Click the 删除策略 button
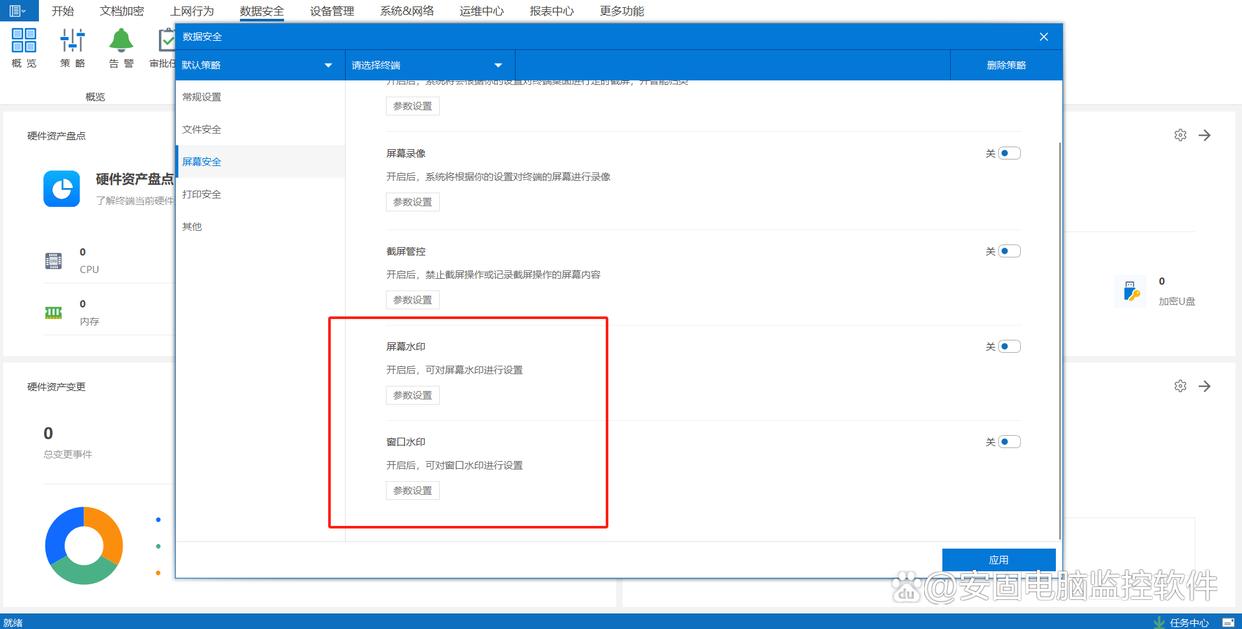 (1006, 65)
